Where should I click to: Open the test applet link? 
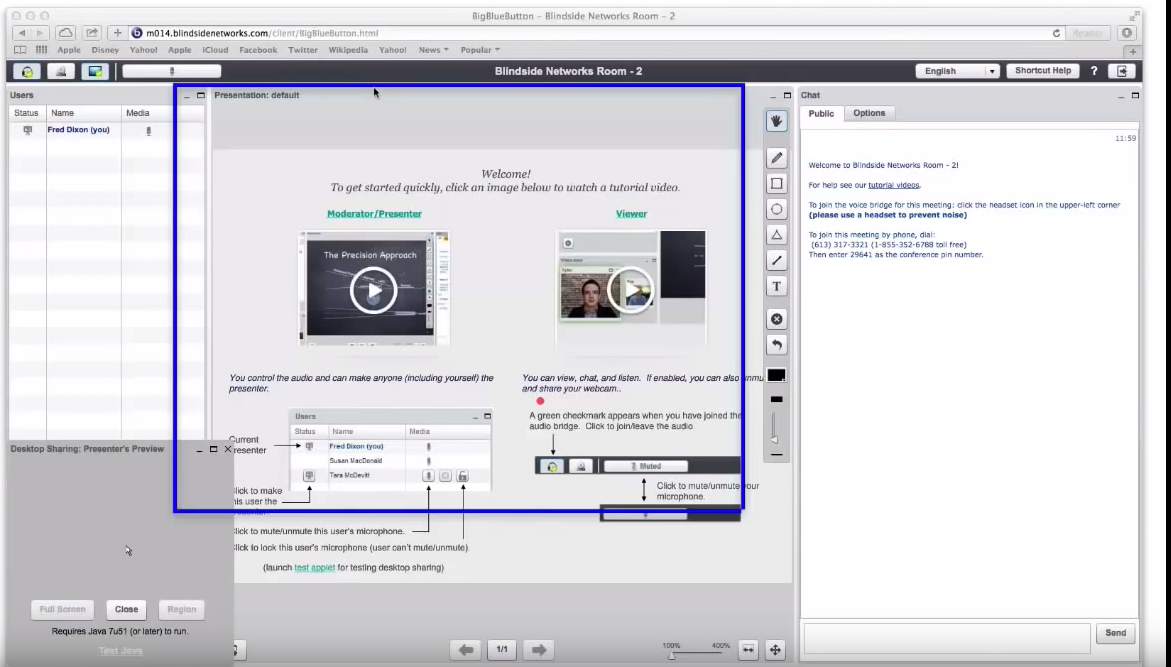coord(314,568)
